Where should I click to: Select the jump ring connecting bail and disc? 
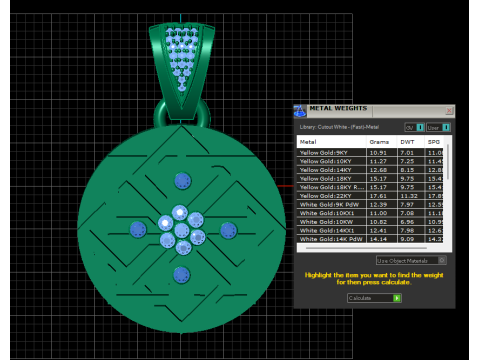(182, 113)
